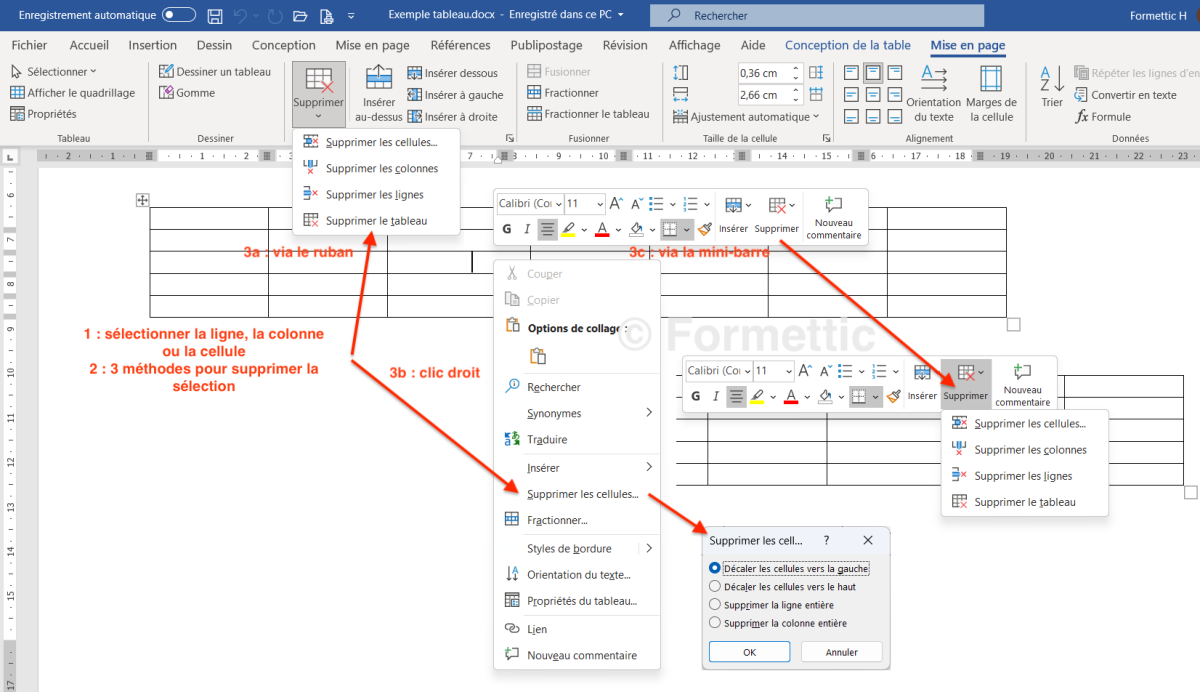1200x692 pixels.
Task: Open the Sélectionner dropdown in ribbon
Action: (54, 72)
